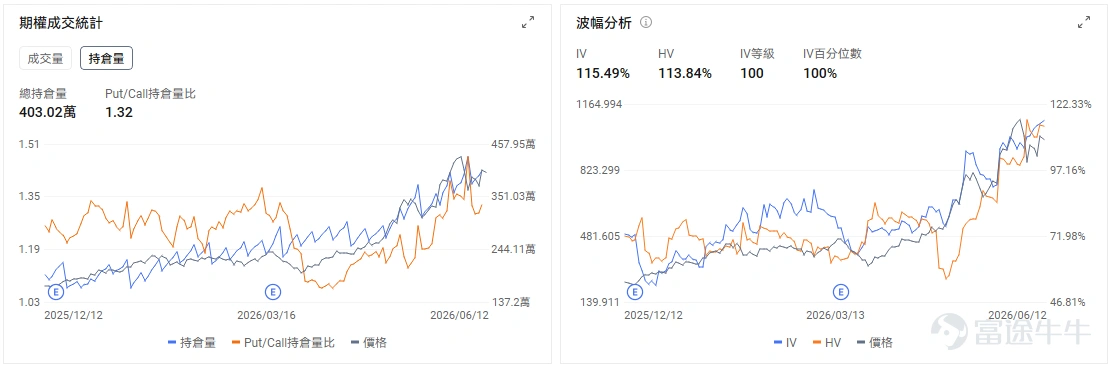Select first earnings E marker on volatility chart
The width and height of the screenshot is (1111, 368).
[x=636, y=291]
